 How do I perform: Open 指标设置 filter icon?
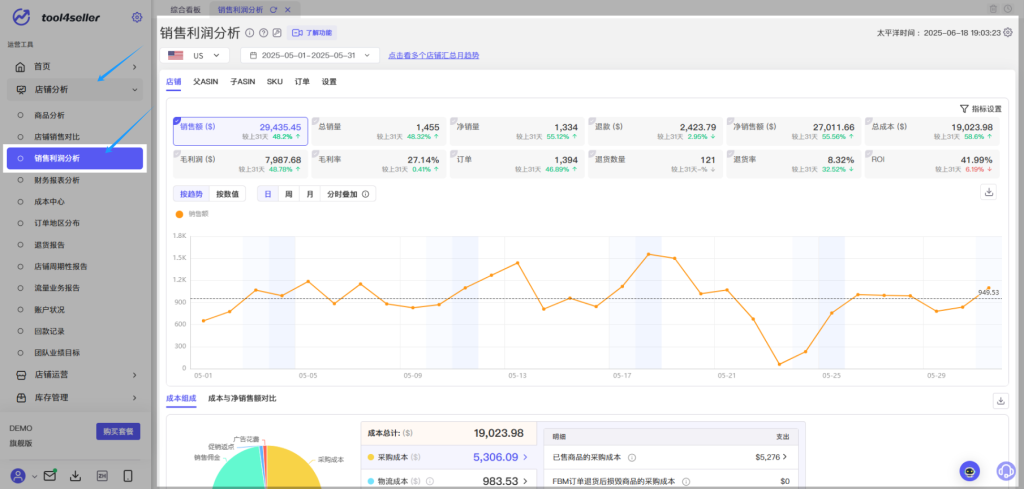coord(963,108)
